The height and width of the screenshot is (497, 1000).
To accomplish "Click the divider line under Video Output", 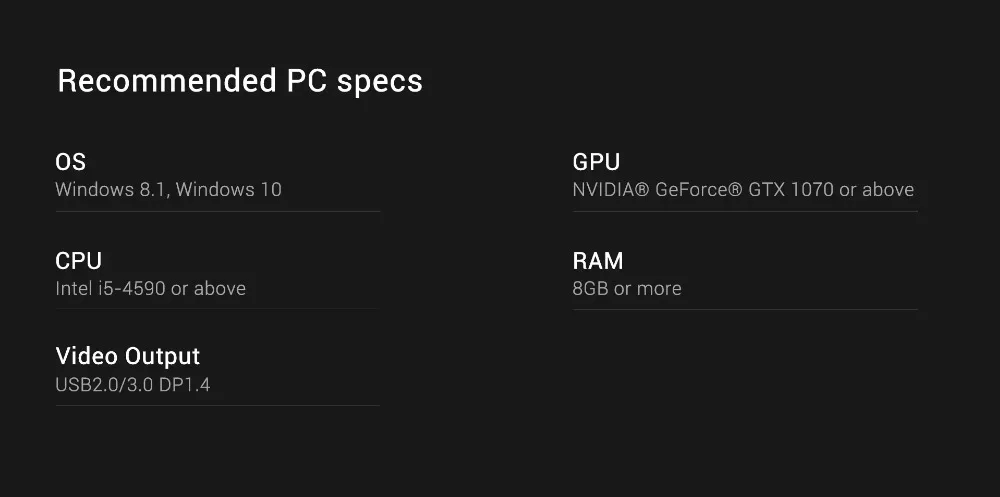I will click(217, 405).
